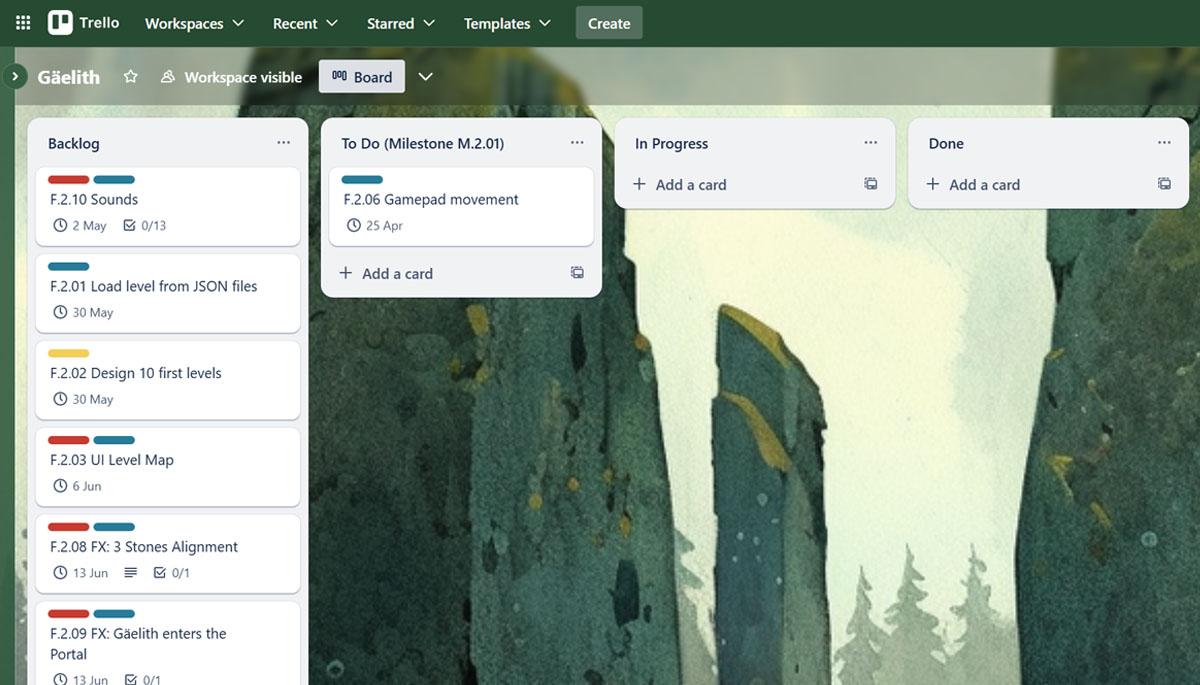Image resolution: width=1200 pixels, height=685 pixels.
Task: Open the apps grid launcher icon
Action: click(x=23, y=22)
